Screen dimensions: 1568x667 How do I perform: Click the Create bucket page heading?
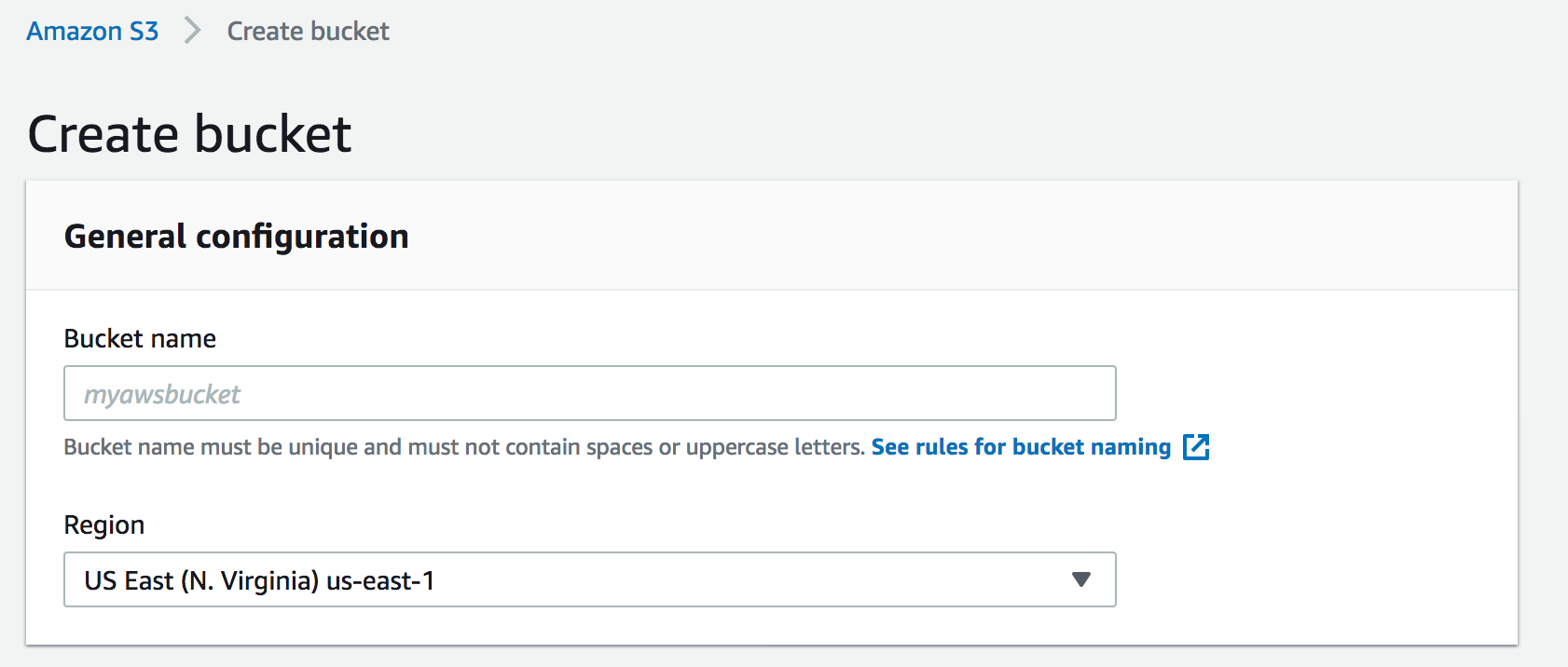coord(189,134)
